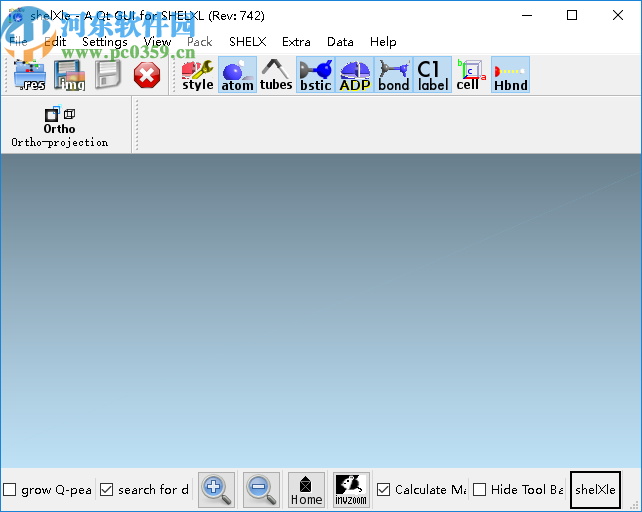
Task: Open the style settings tool
Action: tap(198, 75)
